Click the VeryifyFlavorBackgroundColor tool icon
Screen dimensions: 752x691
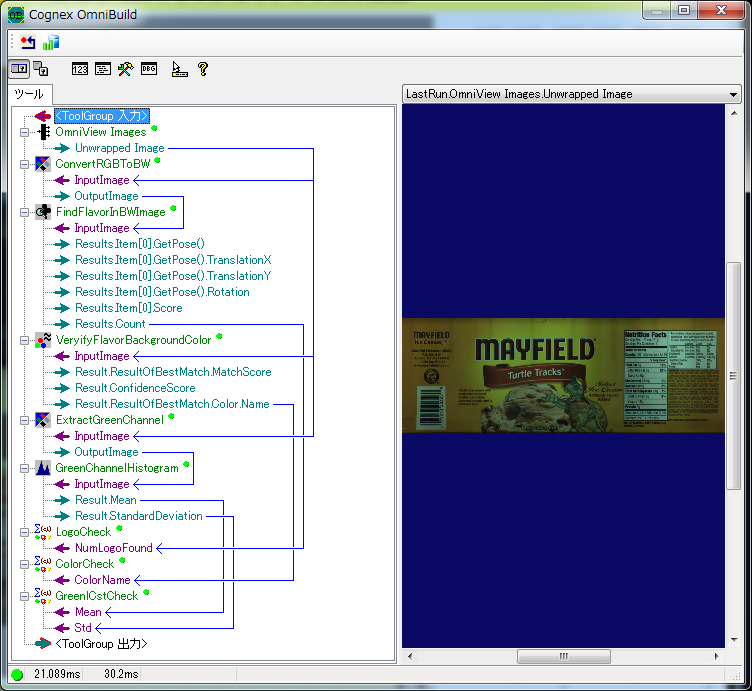pyautogui.click(x=43, y=340)
